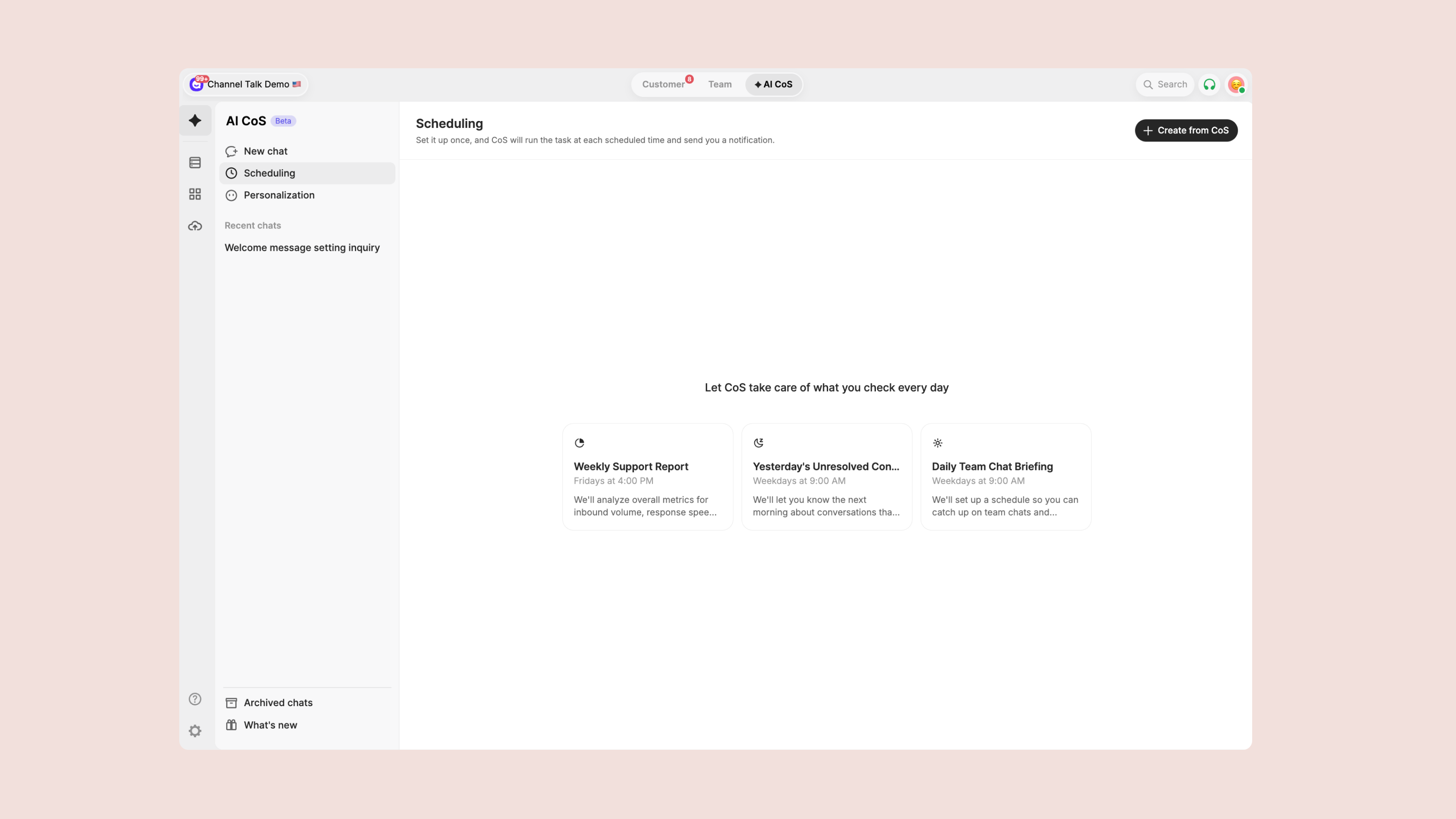Select the Weekly Support Report card
Screen dimensions: 1456x819
(x=648, y=476)
